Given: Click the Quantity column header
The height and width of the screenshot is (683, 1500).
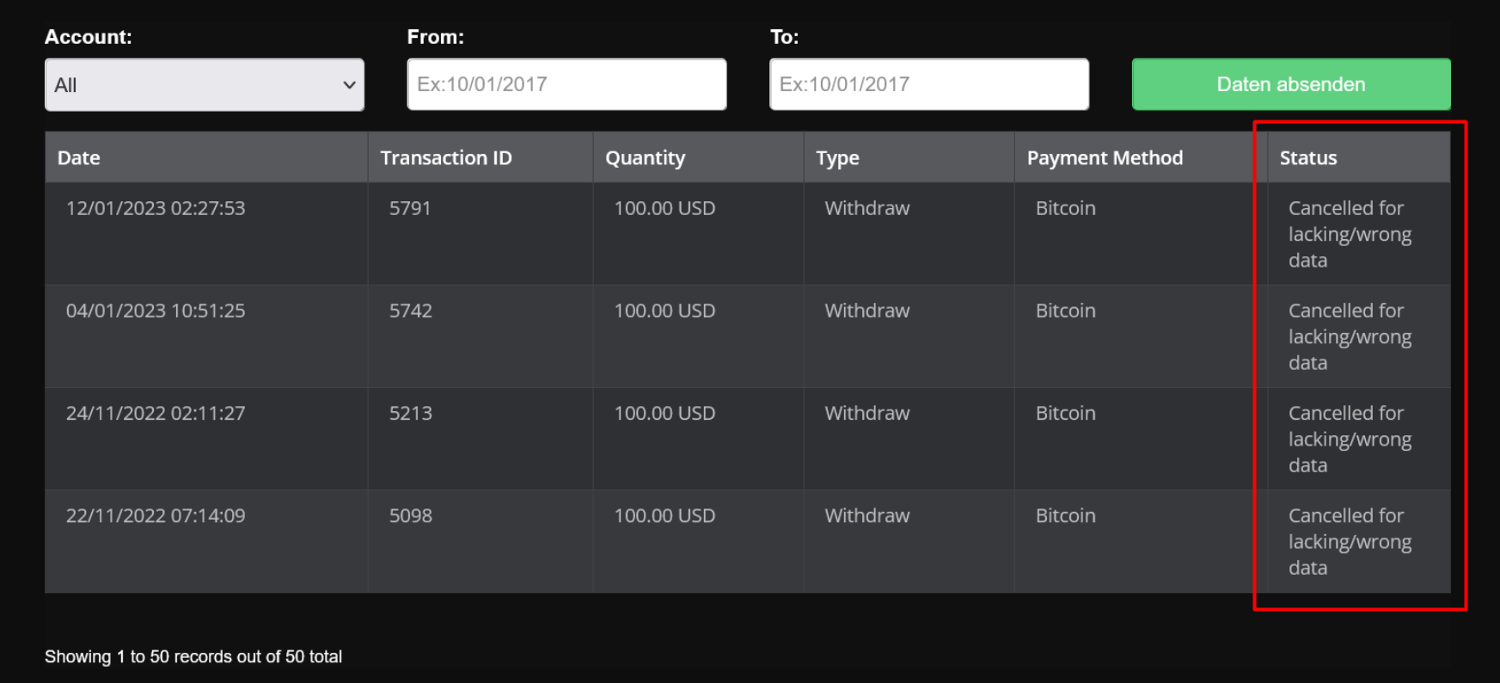Looking at the screenshot, I should (645, 158).
